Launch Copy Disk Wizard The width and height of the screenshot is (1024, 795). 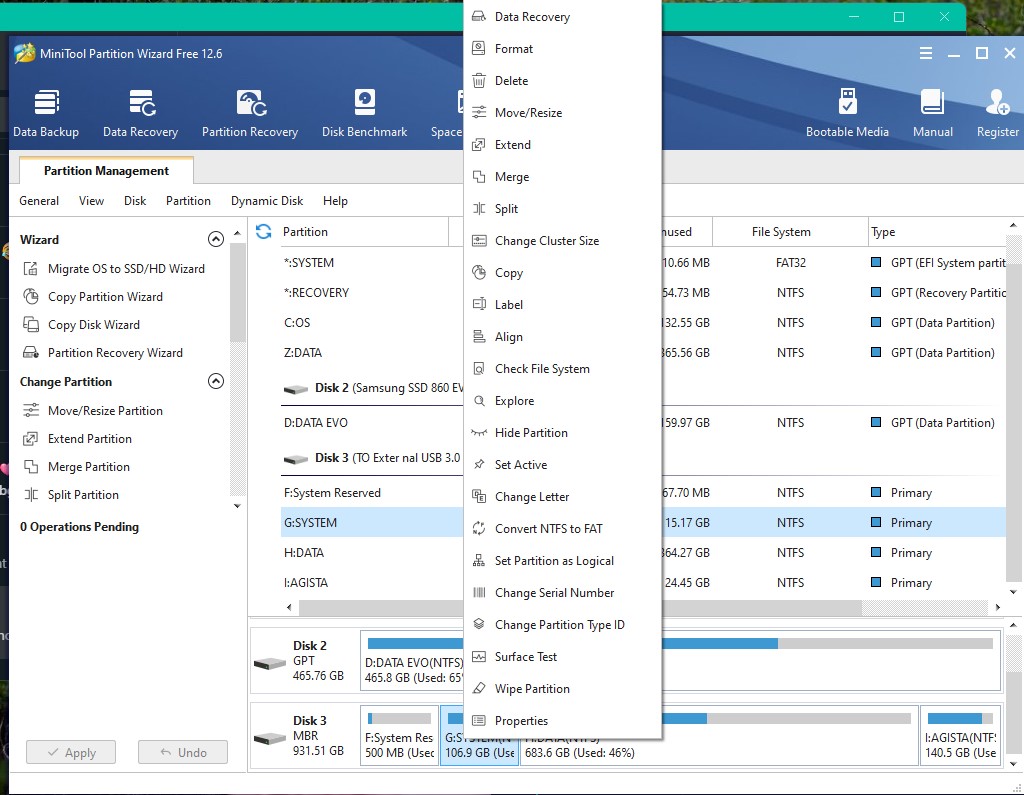(82, 325)
